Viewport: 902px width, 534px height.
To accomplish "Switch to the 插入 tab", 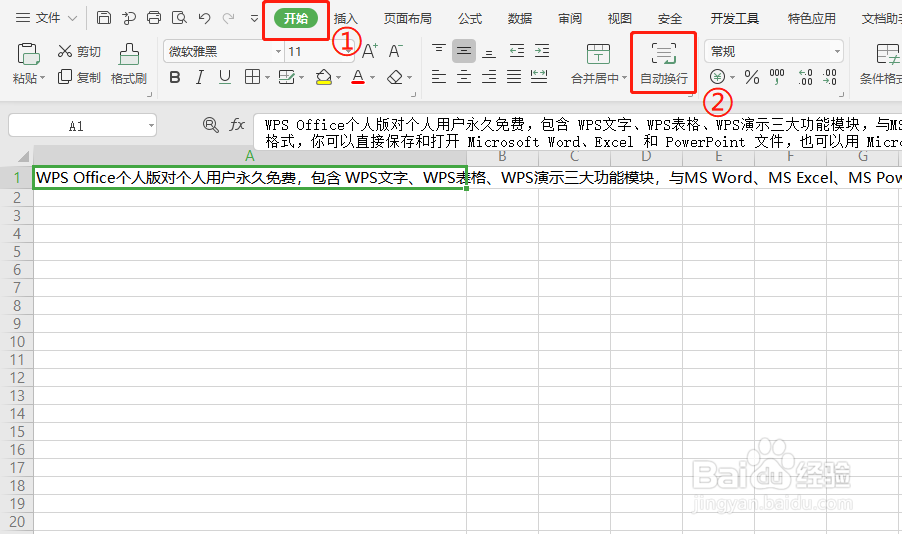I will (x=346, y=18).
